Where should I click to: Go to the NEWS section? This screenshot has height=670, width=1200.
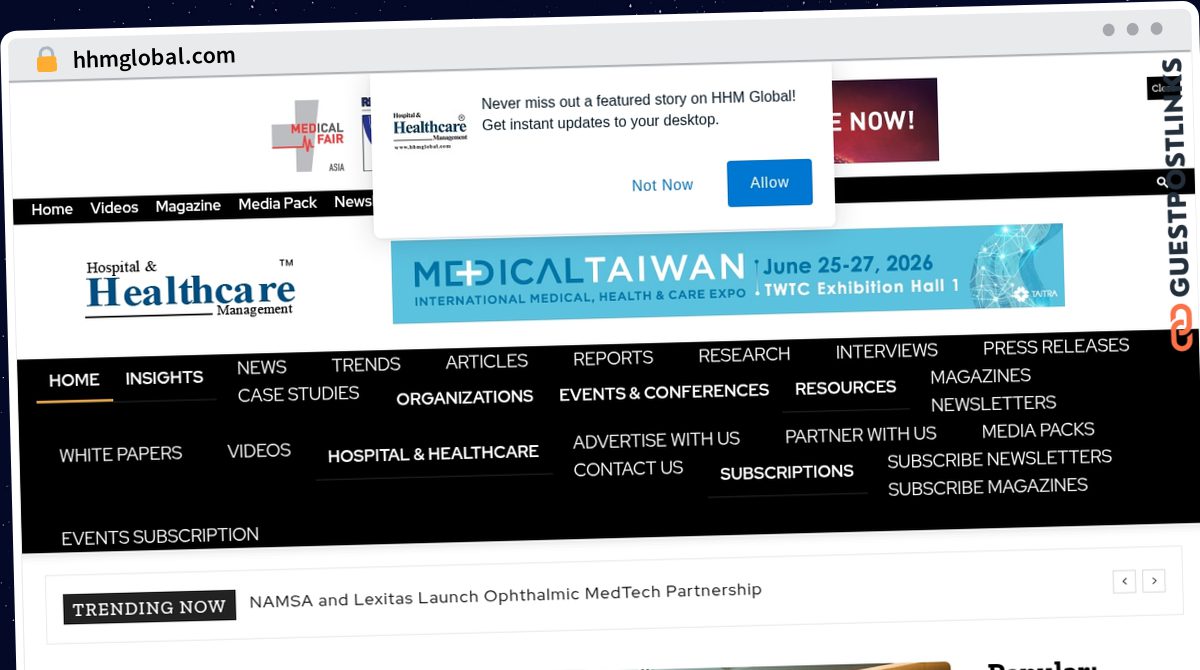[262, 367]
